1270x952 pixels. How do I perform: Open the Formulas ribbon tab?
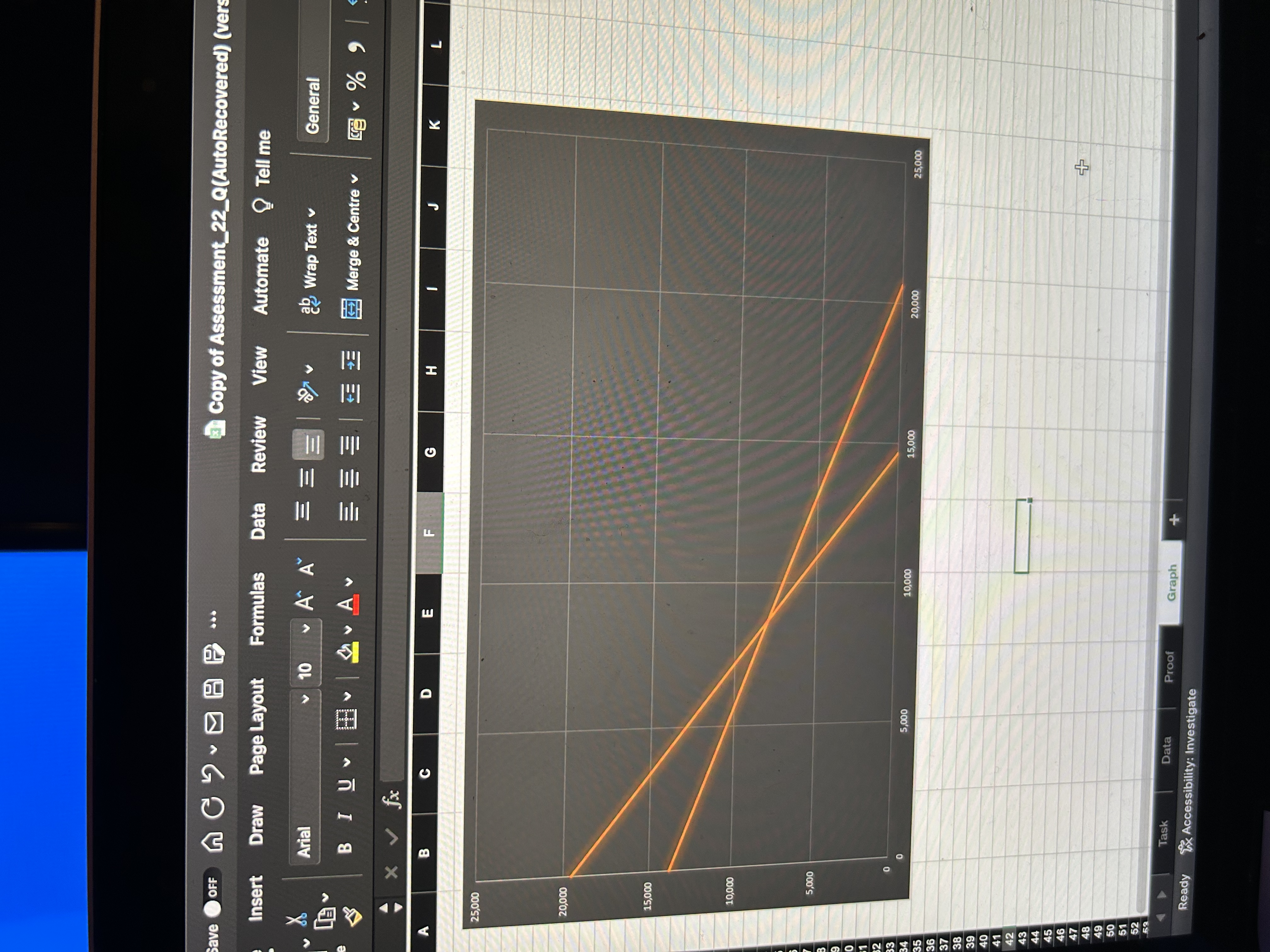257,609
